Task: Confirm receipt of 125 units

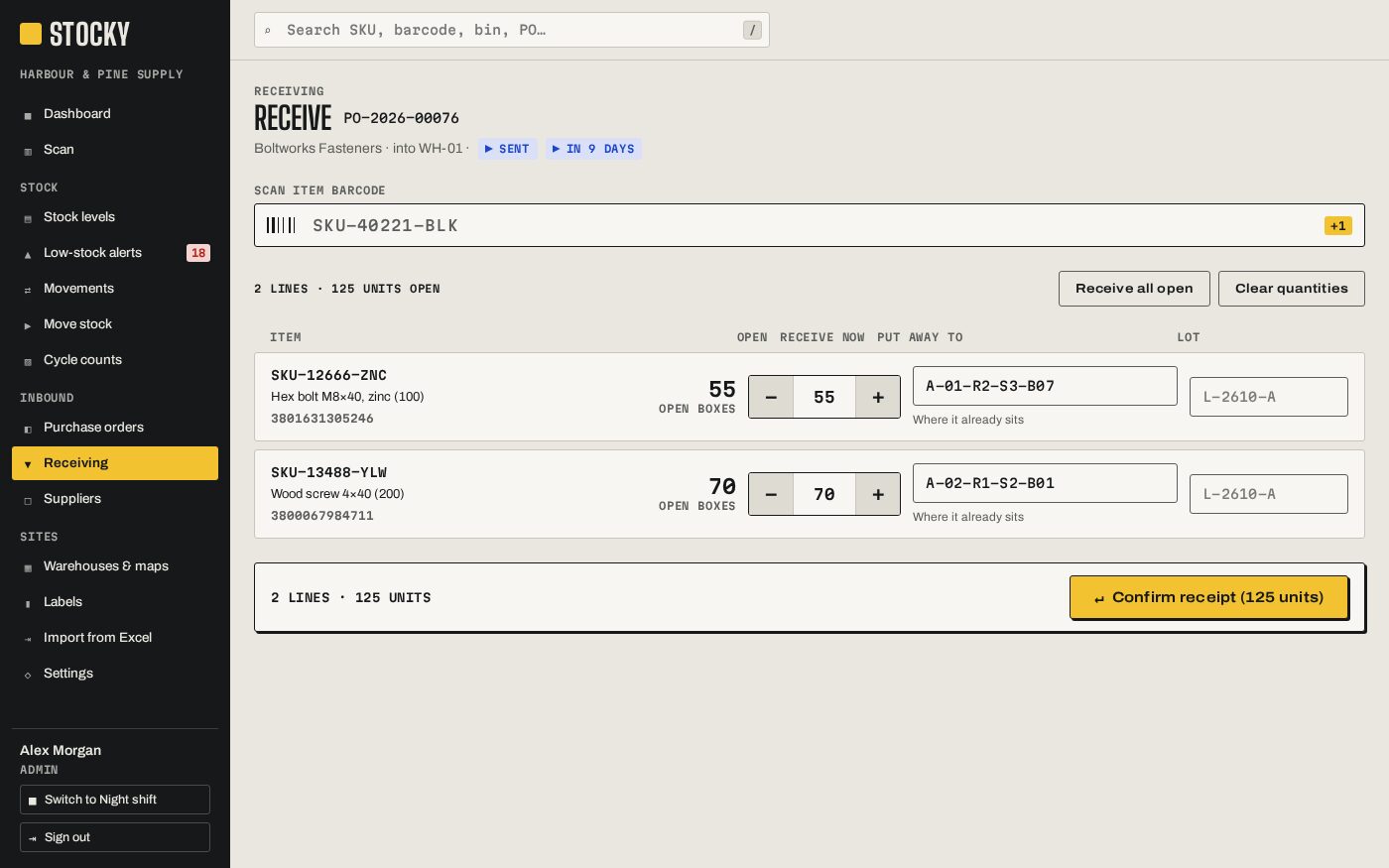Action: (x=1208, y=597)
